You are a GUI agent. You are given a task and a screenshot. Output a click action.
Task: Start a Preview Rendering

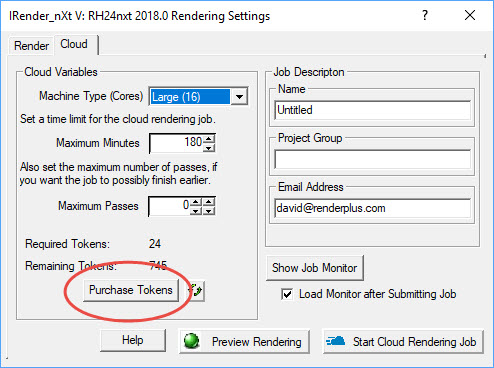coord(244,342)
